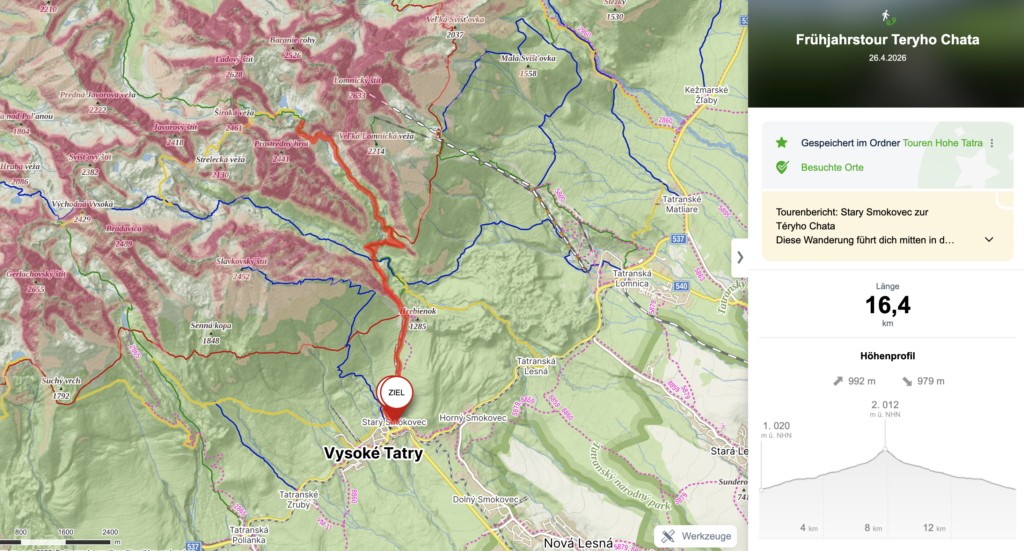Click road number 537 badge near Tatranská Lomnica

679,239
